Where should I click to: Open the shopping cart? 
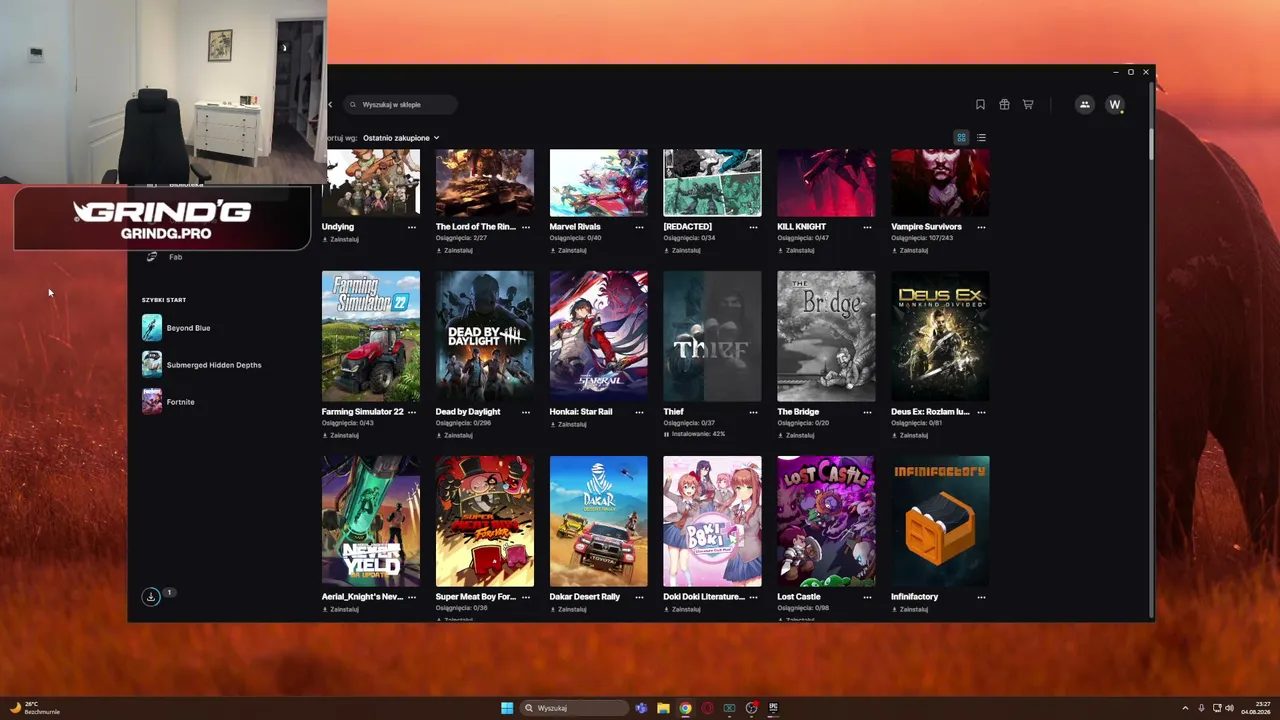tap(1028, 104)
